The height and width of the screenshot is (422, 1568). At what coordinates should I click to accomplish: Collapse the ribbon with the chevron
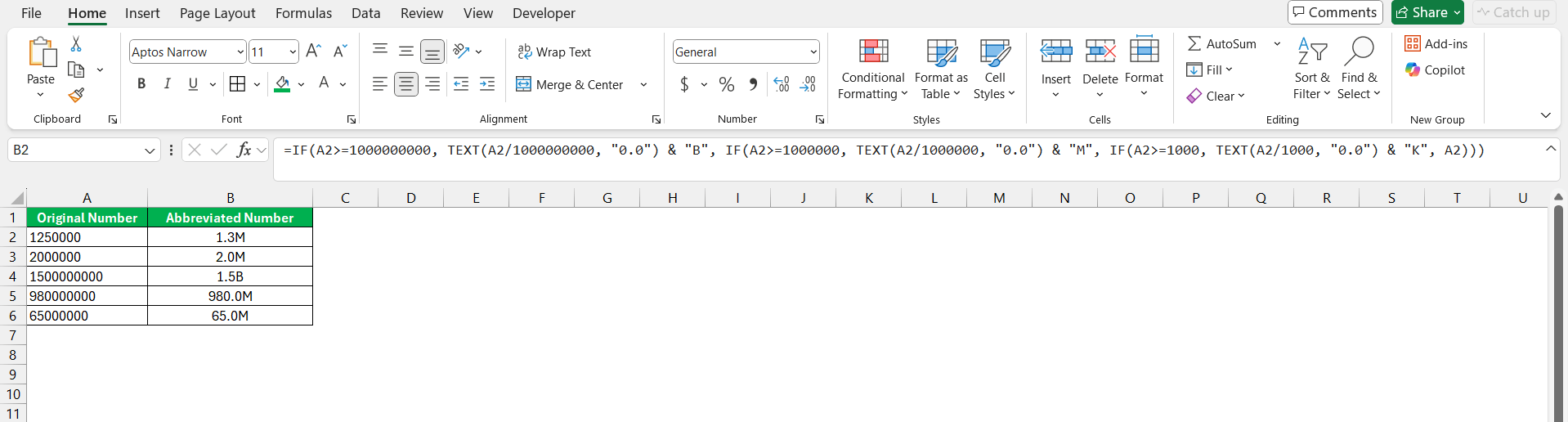point(1545,115)
